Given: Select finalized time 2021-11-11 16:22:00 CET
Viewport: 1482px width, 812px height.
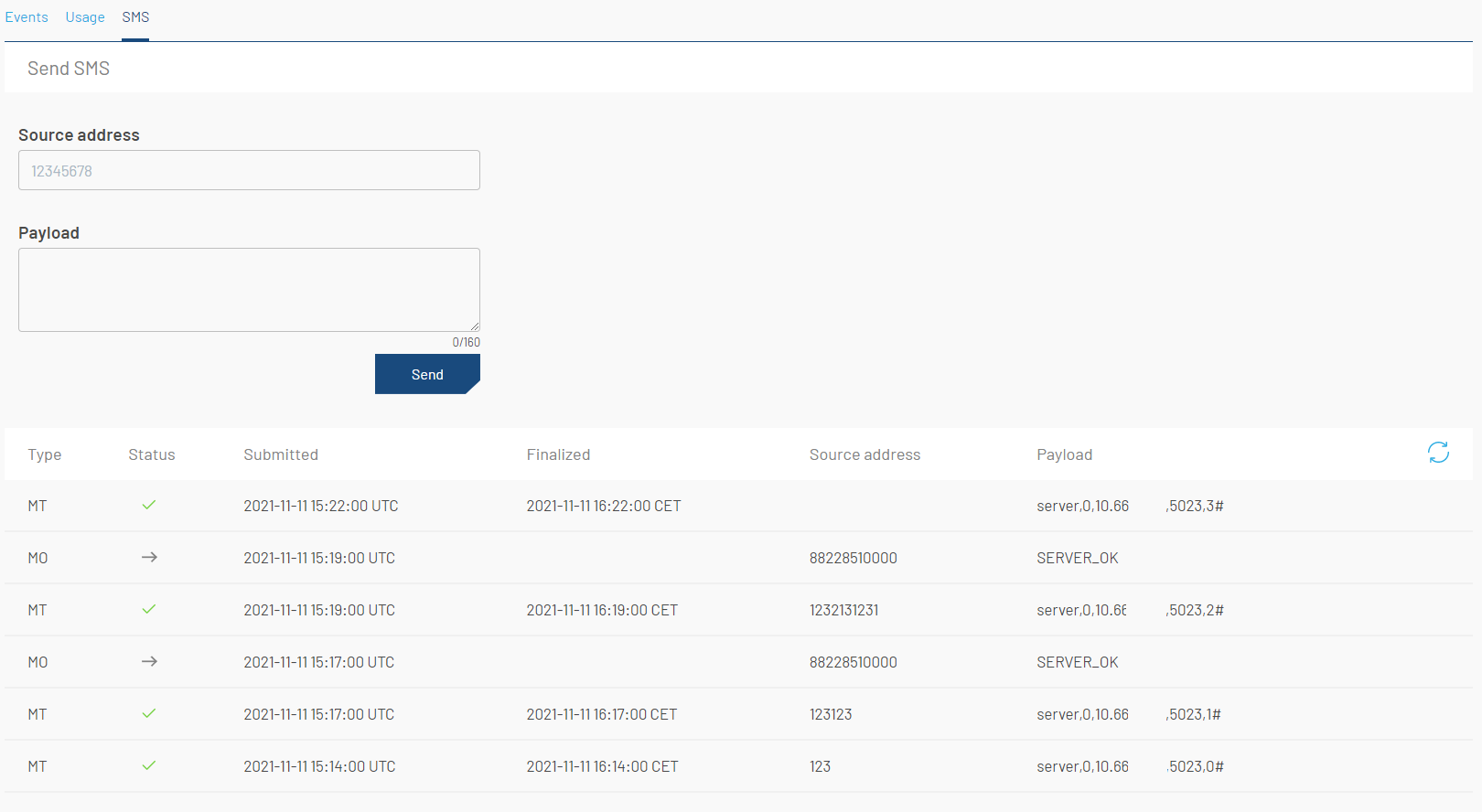Looking at the screenshot, I should click(x=604, y=506).
